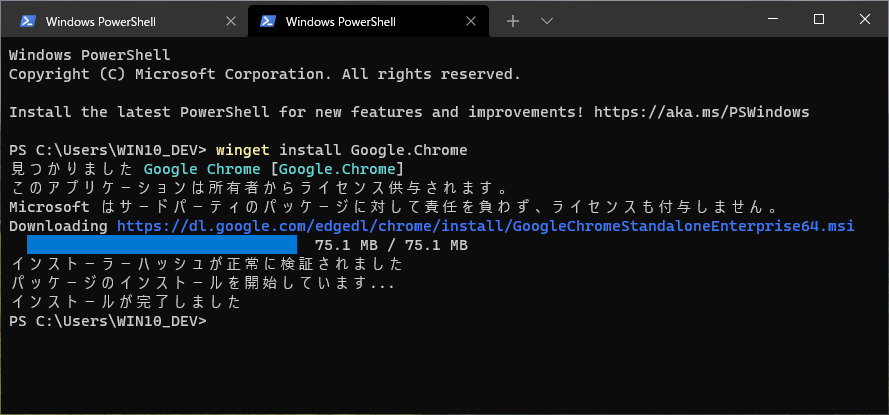The width and height of the screenshot is (889, 415).
Task: Click the PowerShell icon on the first tab
Action: pyautogui.click(x=27, y=21)
